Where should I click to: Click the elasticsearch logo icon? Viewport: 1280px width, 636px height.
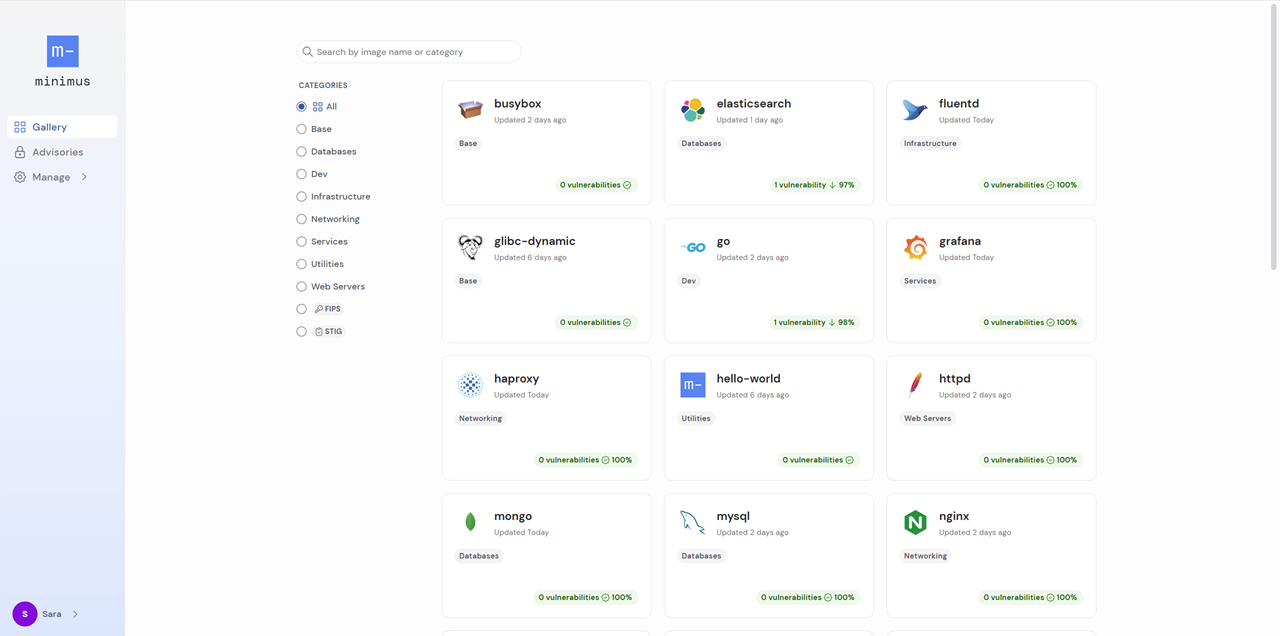click(692, 110)
